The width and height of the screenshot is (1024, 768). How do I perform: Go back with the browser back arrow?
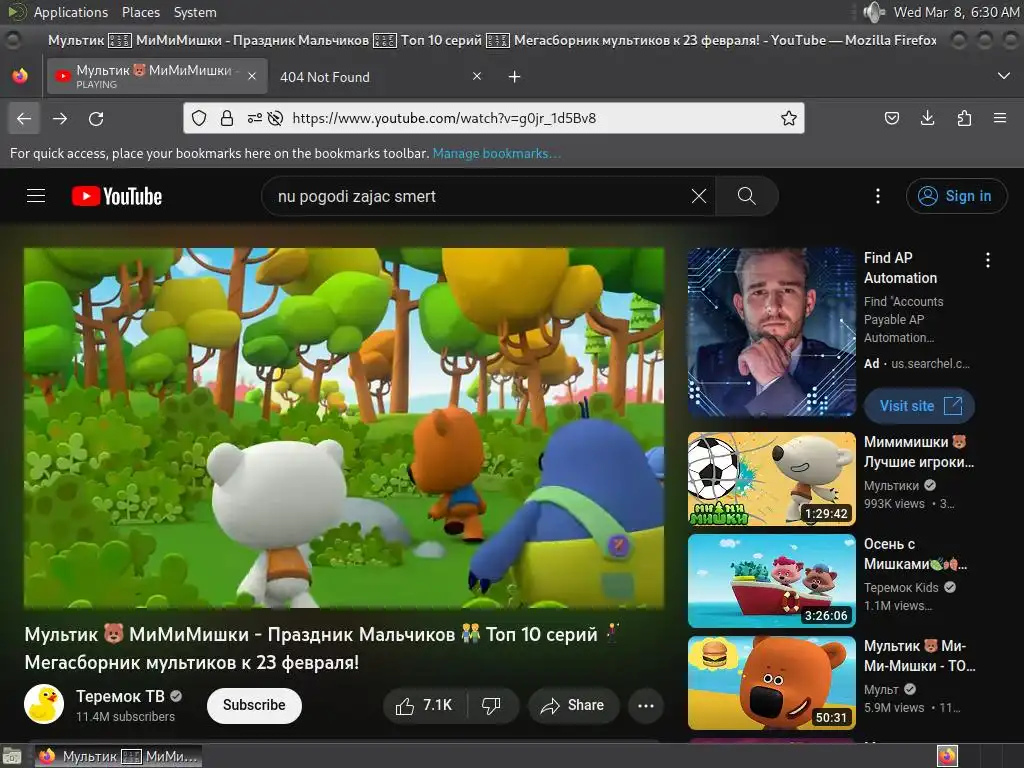[x=24, y=118]
